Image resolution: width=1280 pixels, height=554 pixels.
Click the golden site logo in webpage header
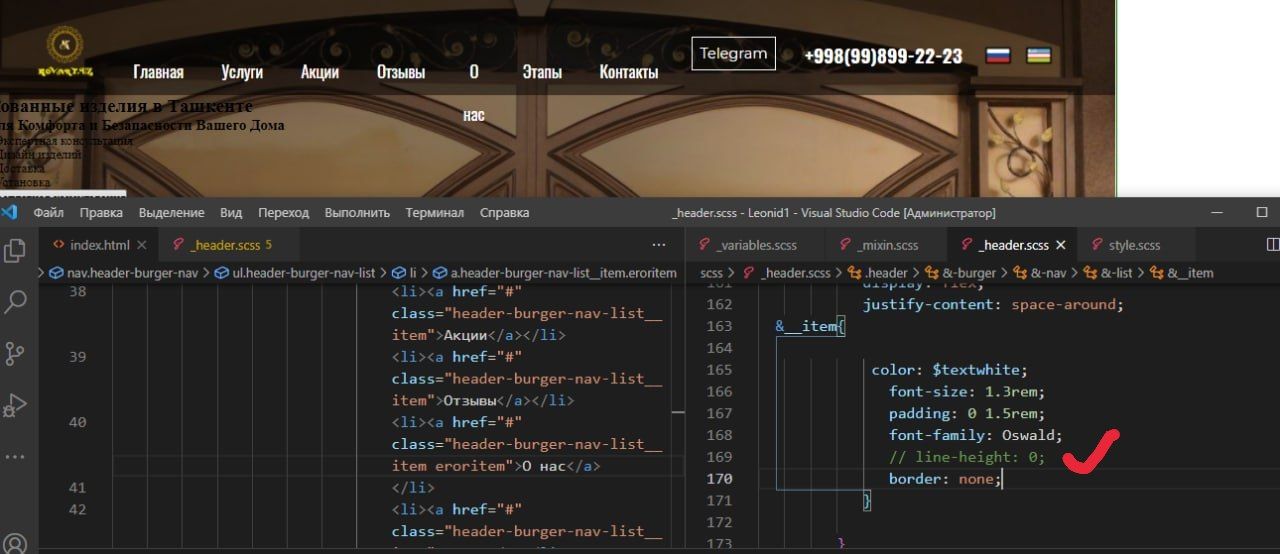(64, 50)
